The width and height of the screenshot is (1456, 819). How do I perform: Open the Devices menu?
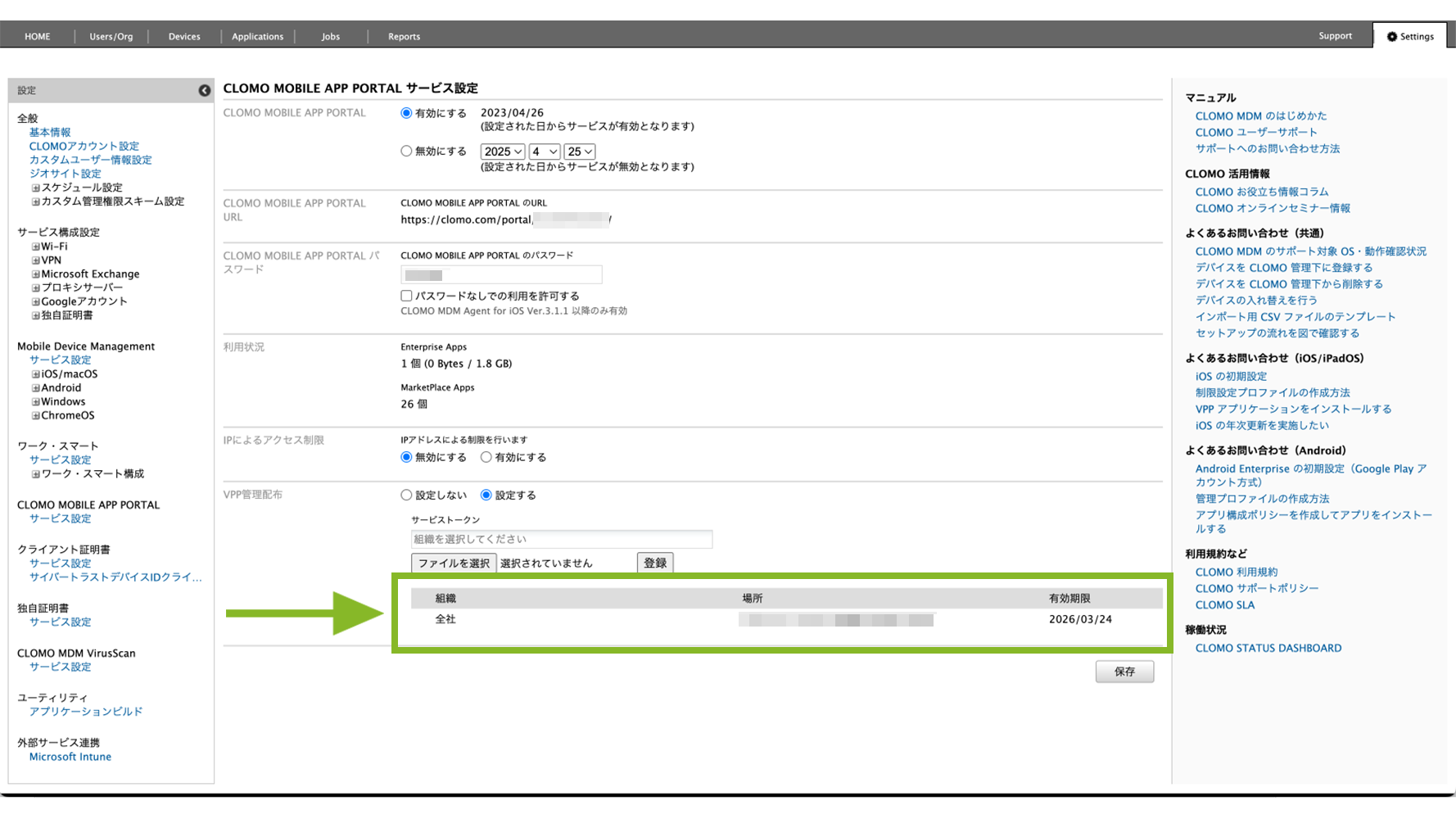(x=184, y=37)
